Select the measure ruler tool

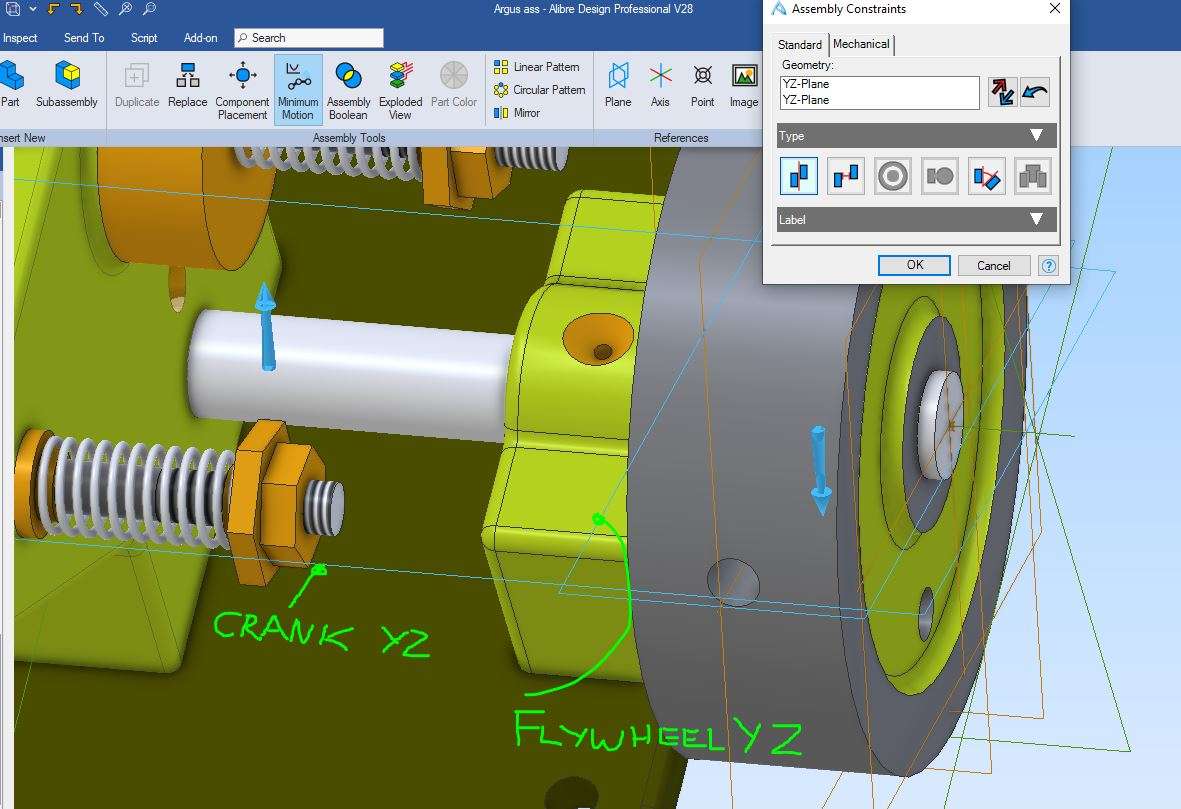pos(101,9)
